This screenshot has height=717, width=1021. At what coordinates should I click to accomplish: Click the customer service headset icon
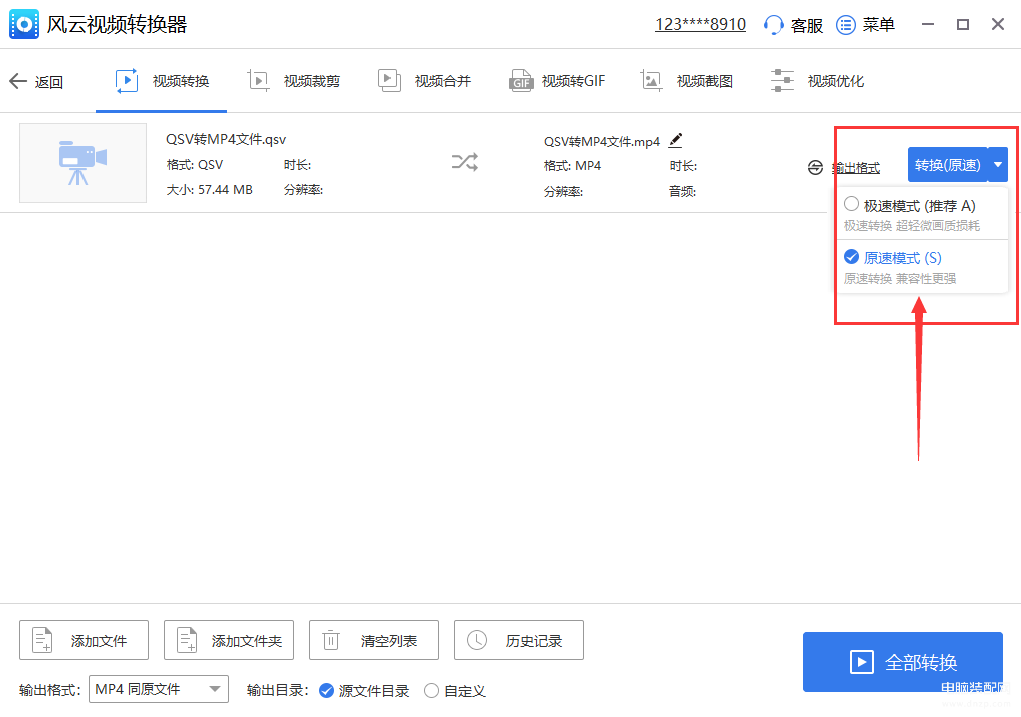[x=773, y=25]
